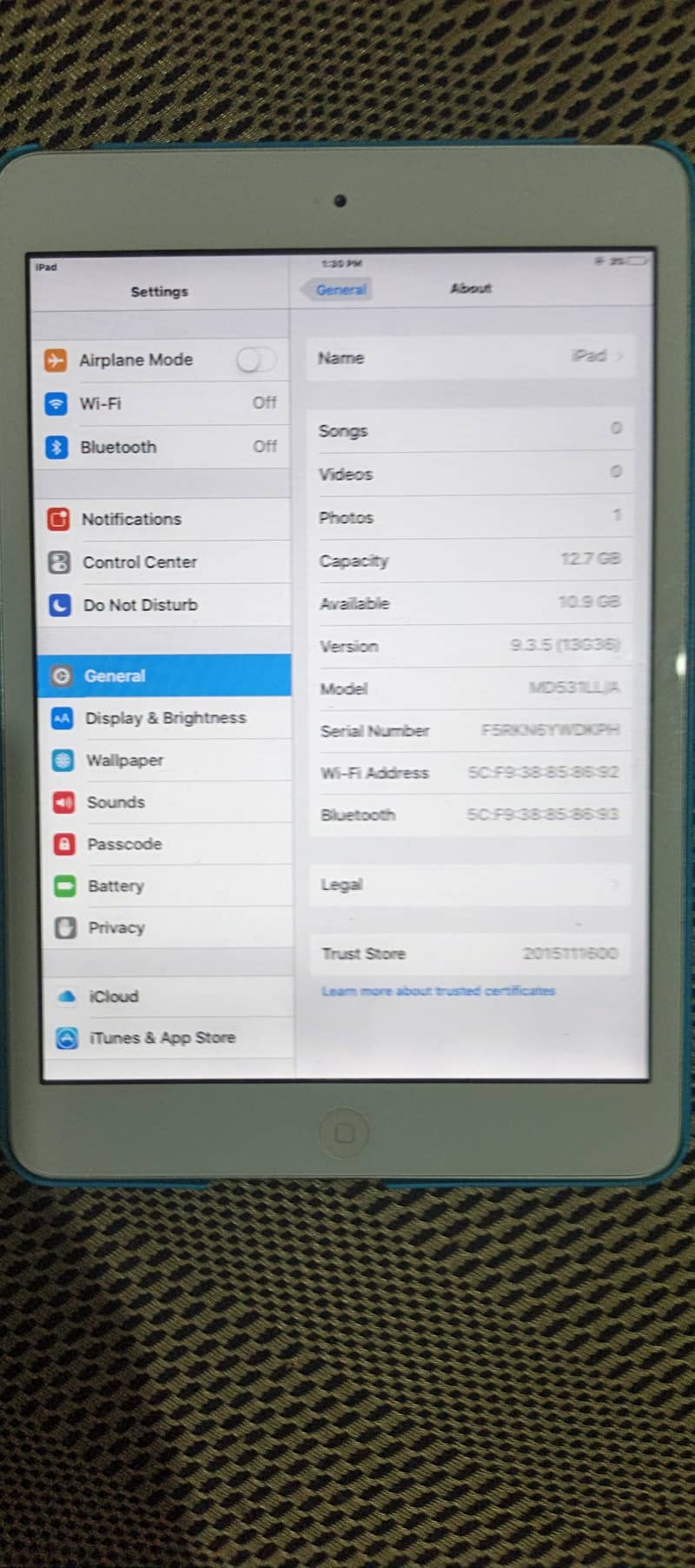Open Privacy settings
Image resolution: width=695 pixels, height=1568 pixels.
(168, 927)
